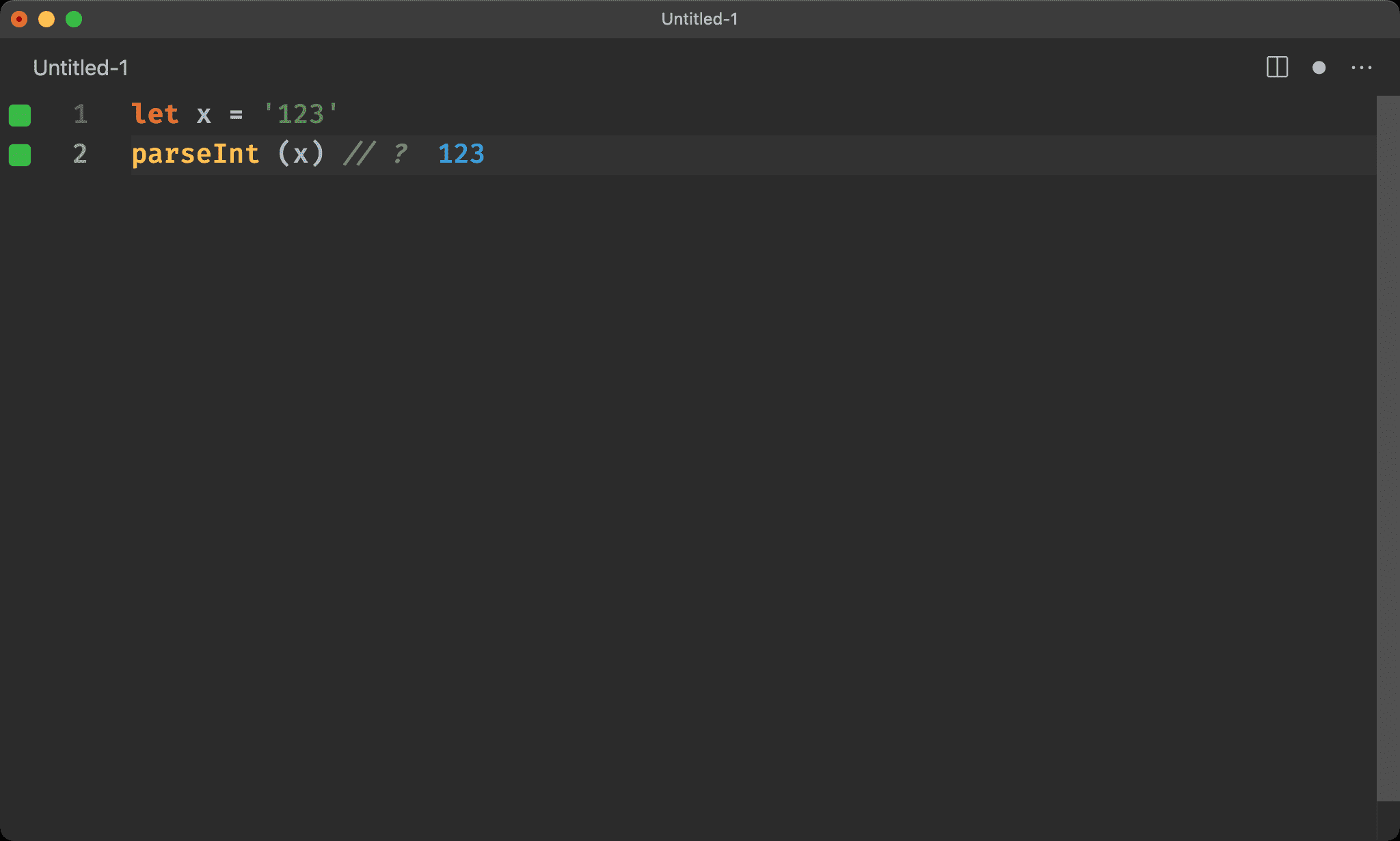
Task: Click the red close window button
Action: (x=19, y=19)
